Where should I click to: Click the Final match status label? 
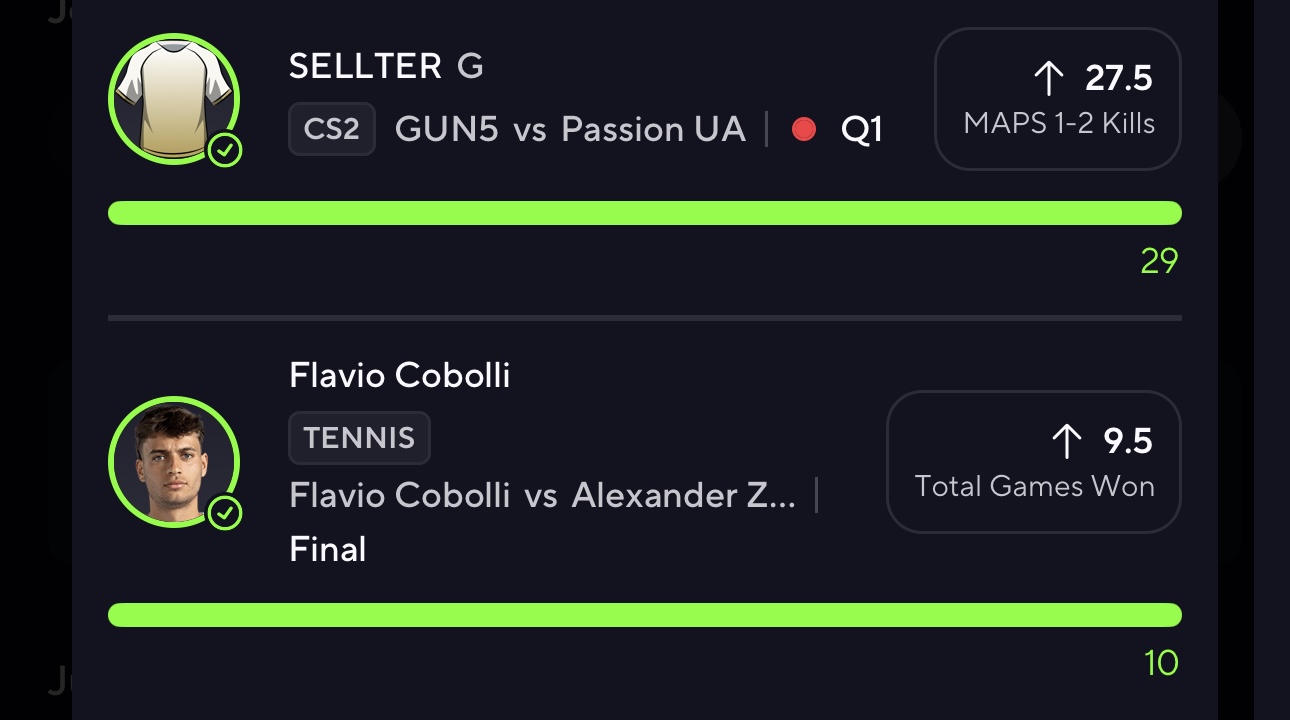coord(328,550)
